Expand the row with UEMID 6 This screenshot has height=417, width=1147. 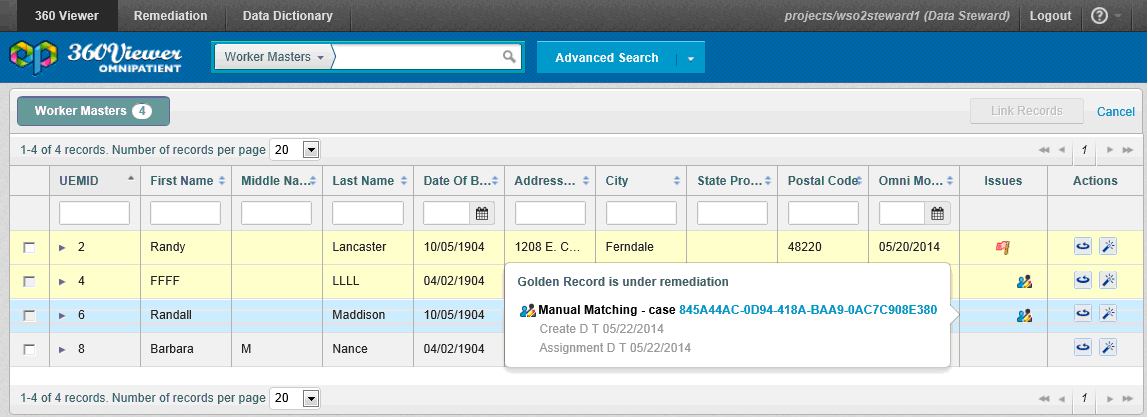point(62,315)
